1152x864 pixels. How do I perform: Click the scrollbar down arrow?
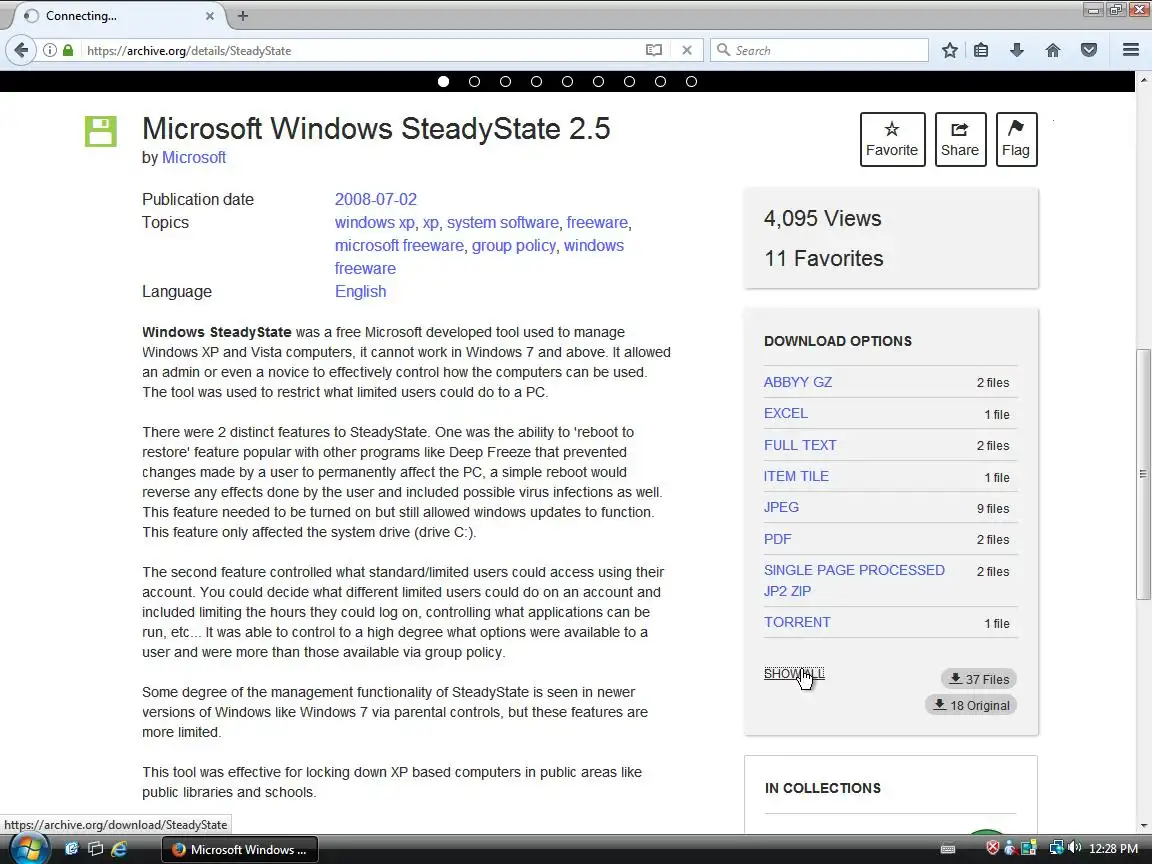(x=1143, y=826)
